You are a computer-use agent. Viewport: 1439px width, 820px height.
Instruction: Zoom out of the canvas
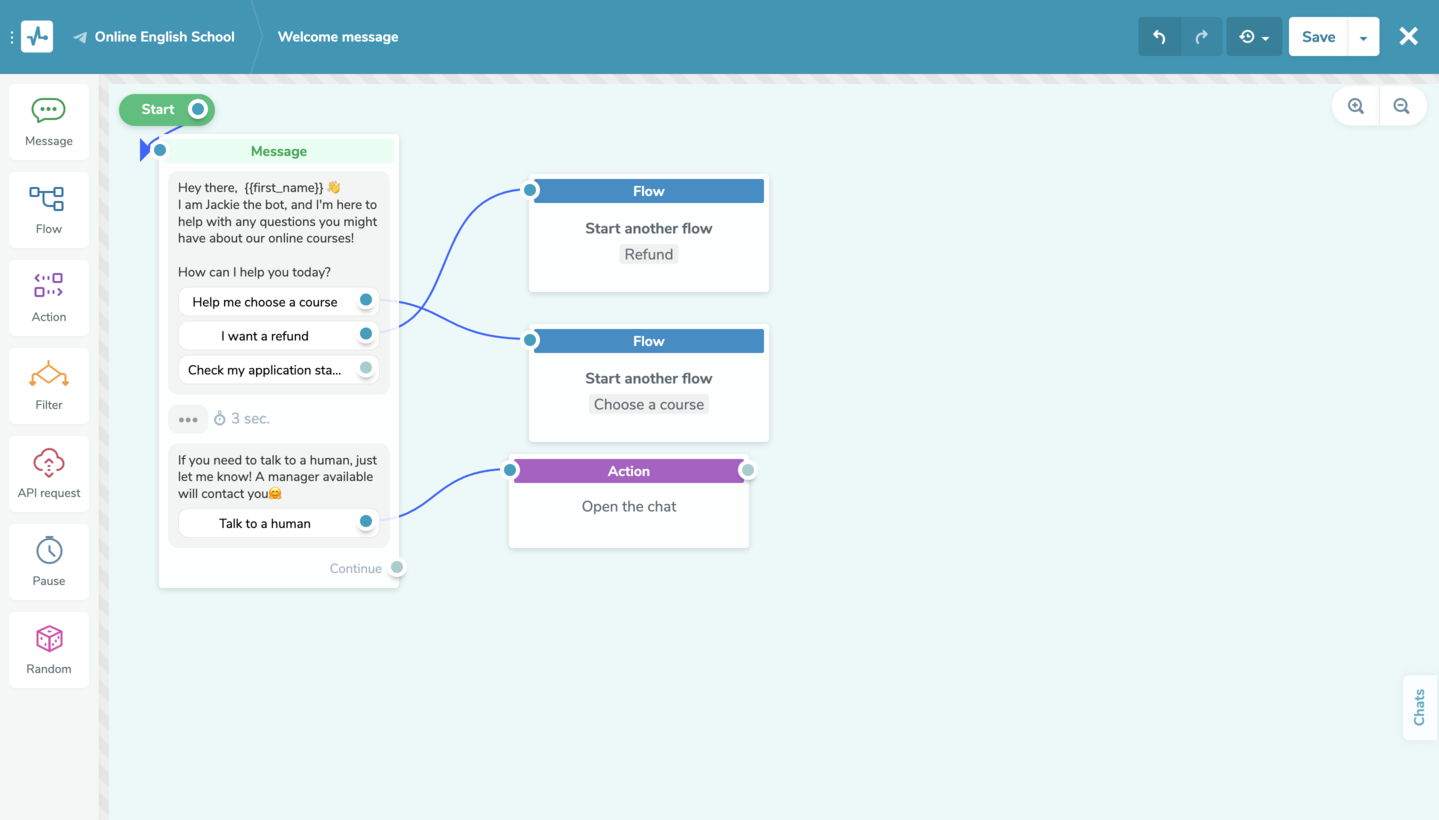click(x=1401, y=106)
